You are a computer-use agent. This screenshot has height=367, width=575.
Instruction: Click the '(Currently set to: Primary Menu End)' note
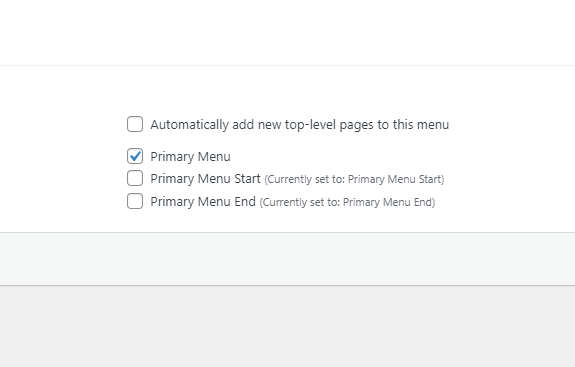pyautogui.click(x=347, y=202)
